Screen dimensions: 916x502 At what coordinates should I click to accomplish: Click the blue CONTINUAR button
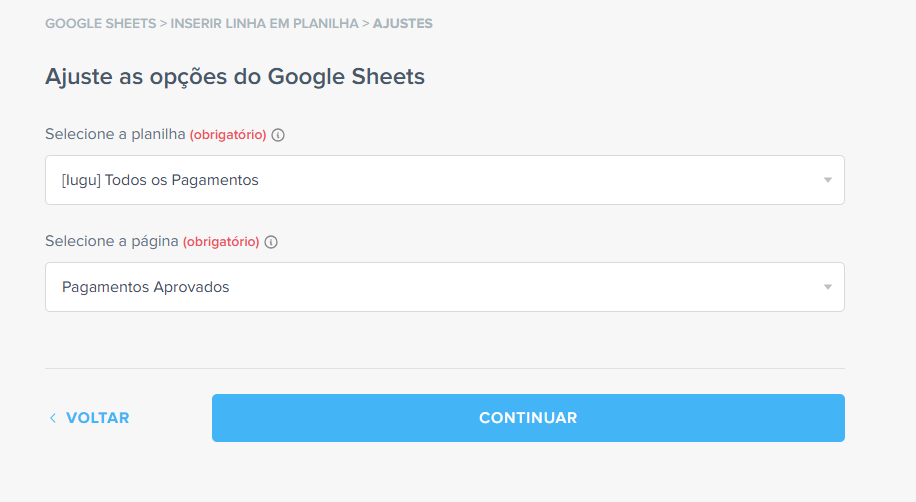tap(528, 418)
